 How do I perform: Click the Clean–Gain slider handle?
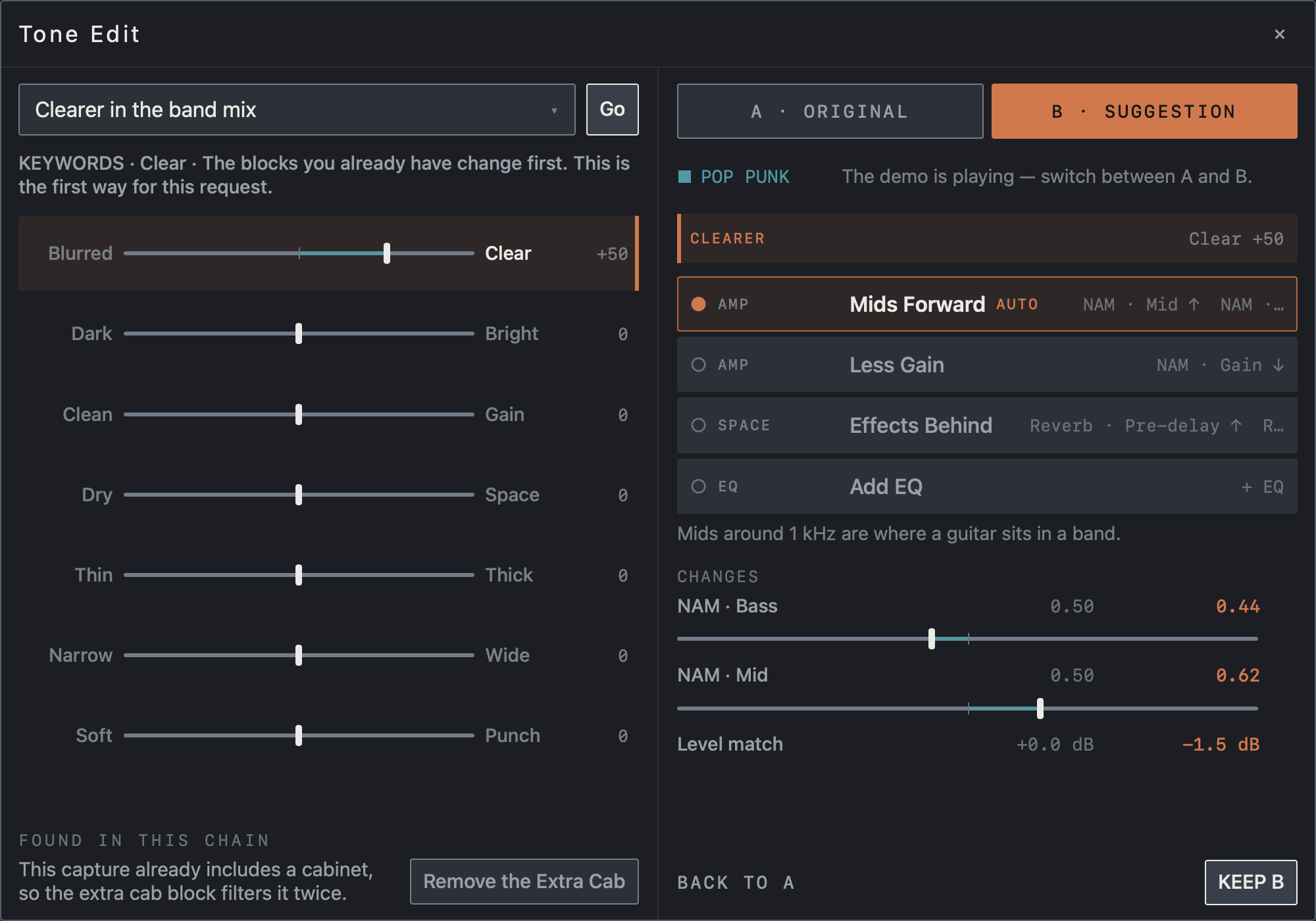tap(299, 414)
